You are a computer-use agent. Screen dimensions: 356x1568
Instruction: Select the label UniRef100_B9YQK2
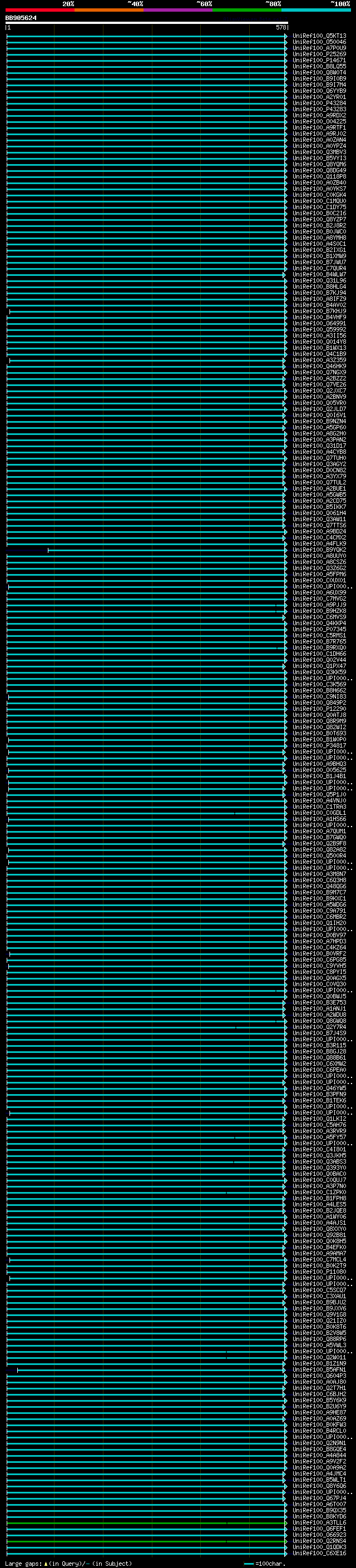[319, 550]
